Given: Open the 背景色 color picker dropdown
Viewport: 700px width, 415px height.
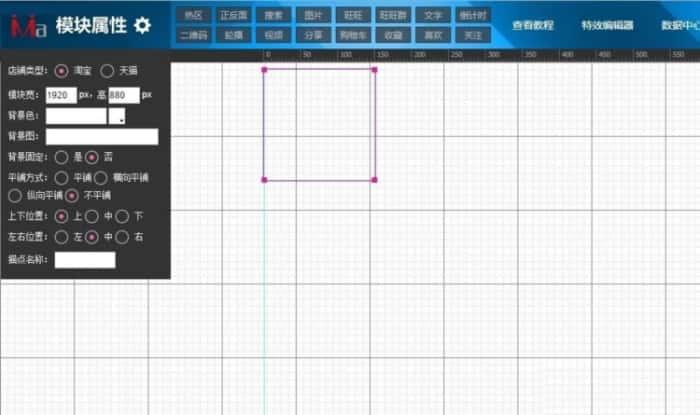Looking at the screenshot, I should [121, 117].
